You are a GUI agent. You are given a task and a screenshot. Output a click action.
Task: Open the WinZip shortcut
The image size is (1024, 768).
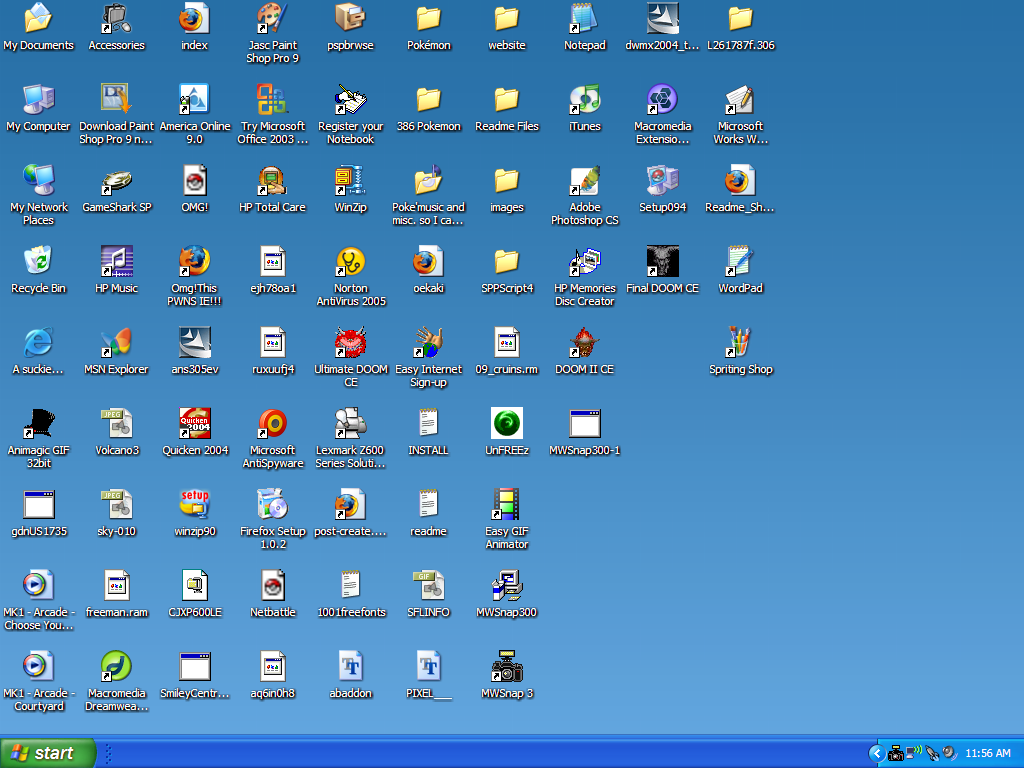(x=350, y=180)
